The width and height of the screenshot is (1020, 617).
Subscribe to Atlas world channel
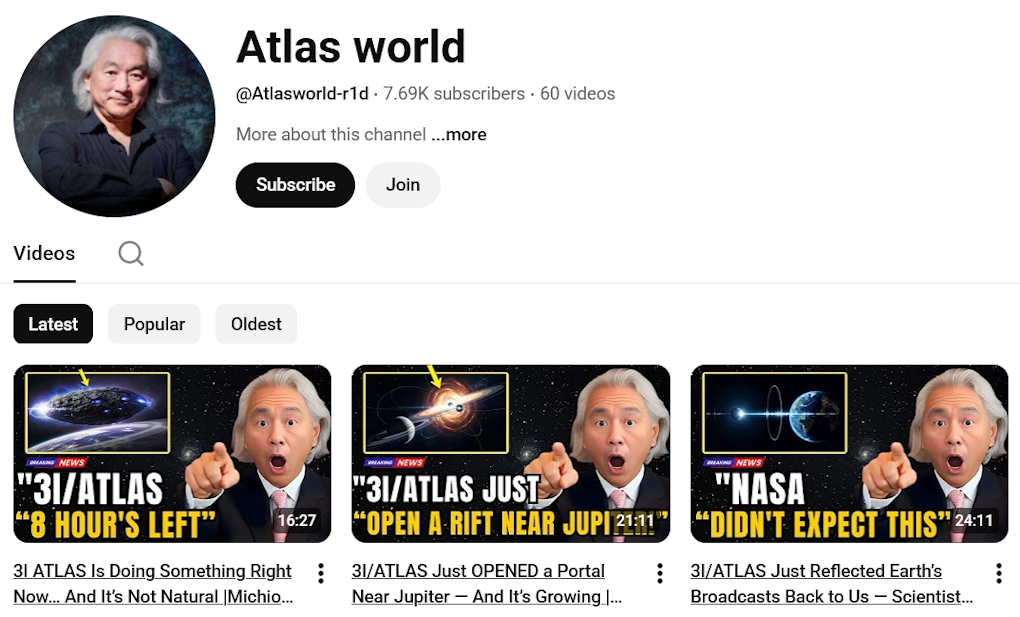pos(295,185)
